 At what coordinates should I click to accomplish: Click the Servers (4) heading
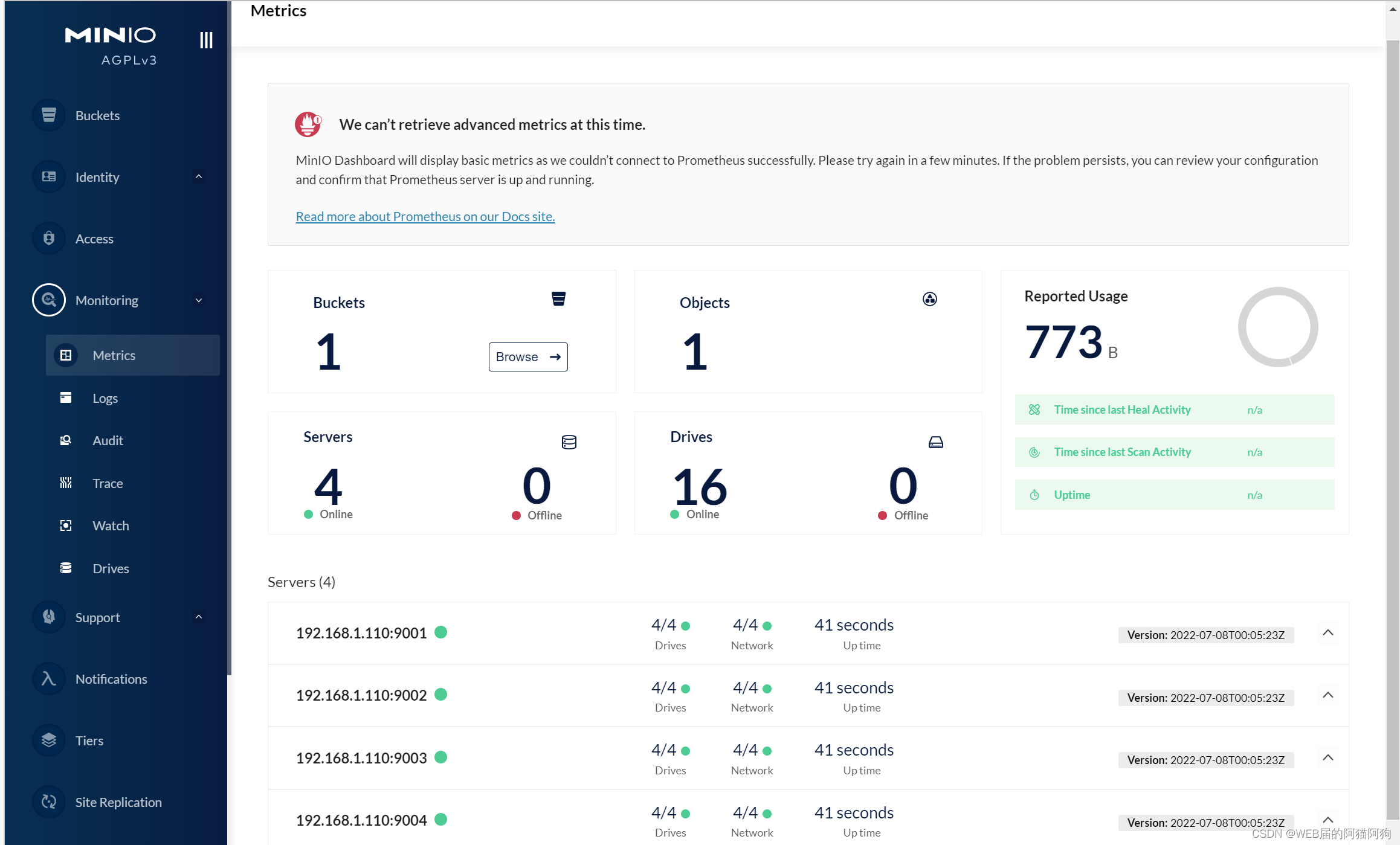click(302, 582)
